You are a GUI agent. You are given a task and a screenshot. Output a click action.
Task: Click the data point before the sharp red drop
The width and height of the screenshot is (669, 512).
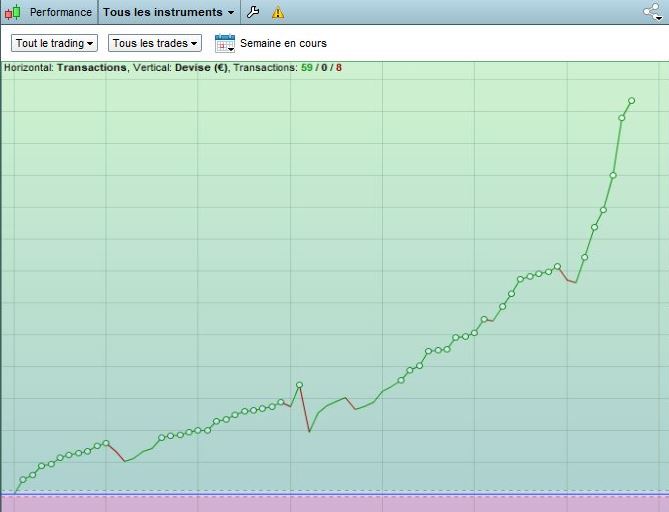pyautogui.click(x=299, y=385)
